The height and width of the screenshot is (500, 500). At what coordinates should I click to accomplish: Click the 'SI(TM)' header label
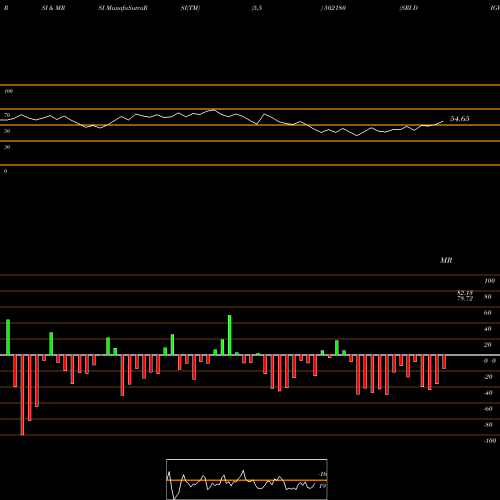pyautogui.click(x=190, y=8)
